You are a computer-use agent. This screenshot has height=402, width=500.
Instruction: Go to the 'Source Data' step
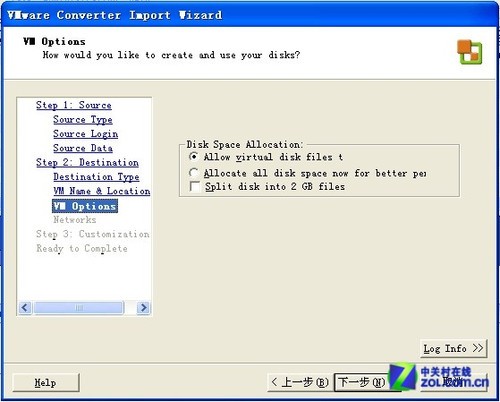coord(83,148)
